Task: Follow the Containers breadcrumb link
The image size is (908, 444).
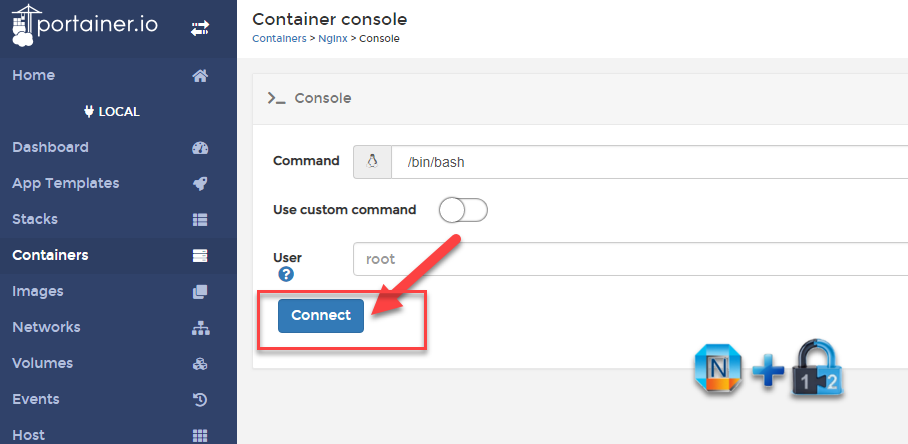Action: pyautogui.click(x=279, y=39)
